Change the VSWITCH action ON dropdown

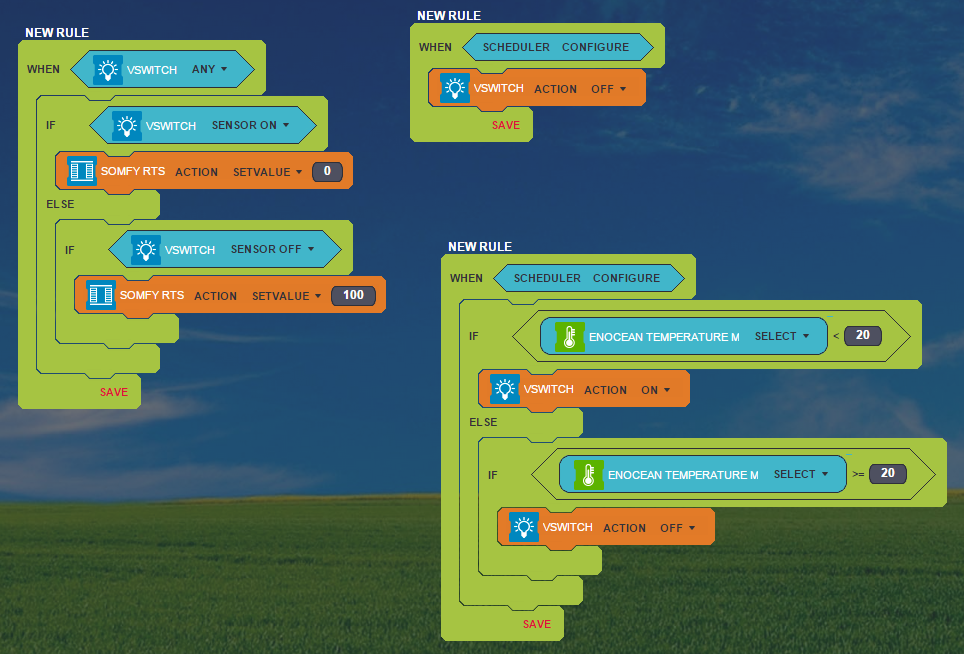[x=655, y=390]
